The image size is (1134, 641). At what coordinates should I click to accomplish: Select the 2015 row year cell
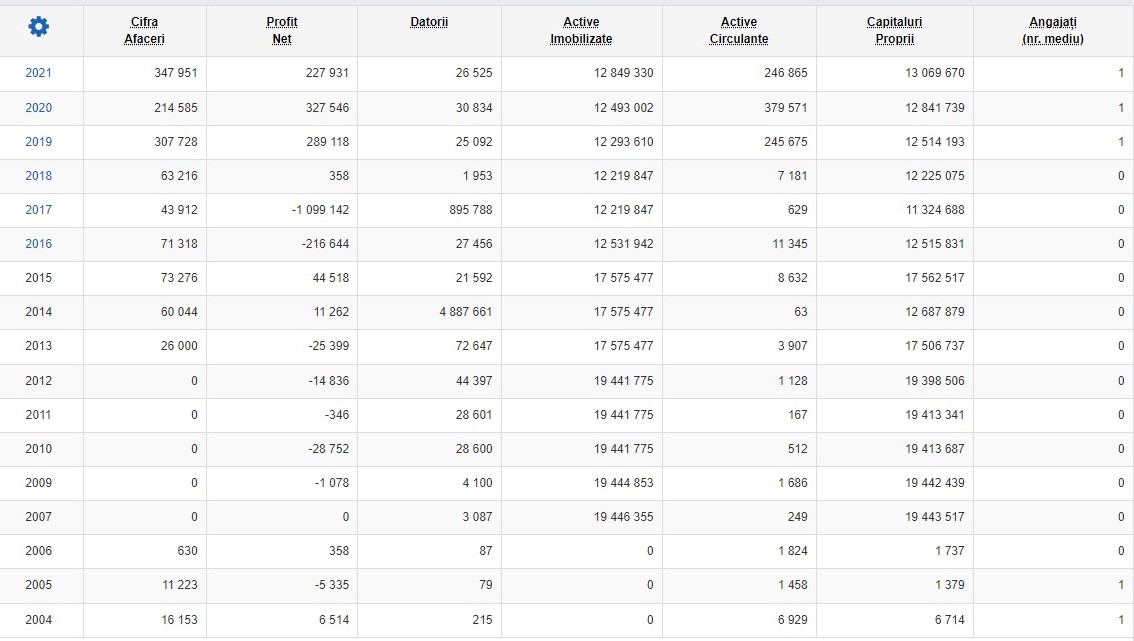tap(38, 278)
